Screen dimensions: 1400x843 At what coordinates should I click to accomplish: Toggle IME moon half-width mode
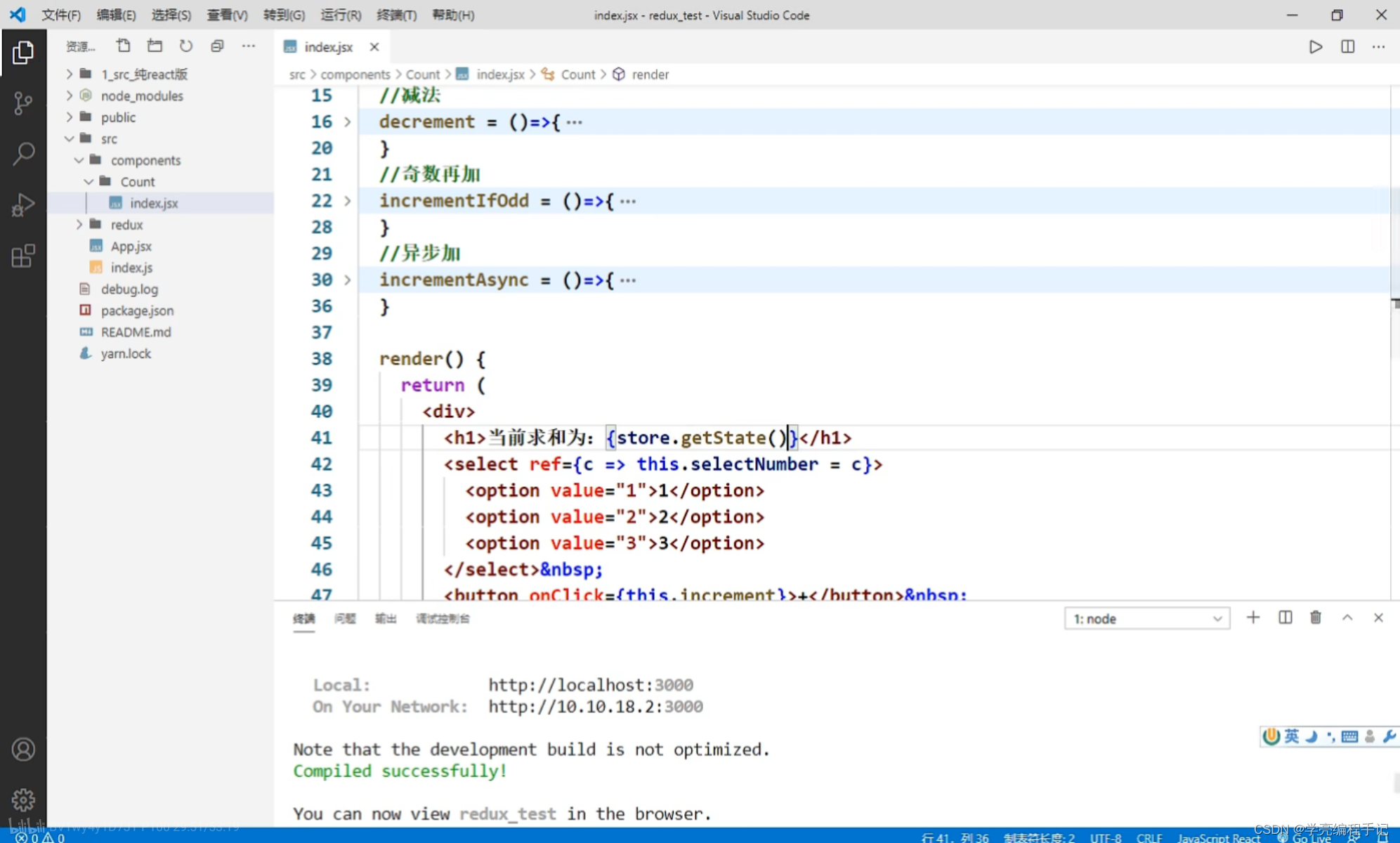[x=1311, y=736]
